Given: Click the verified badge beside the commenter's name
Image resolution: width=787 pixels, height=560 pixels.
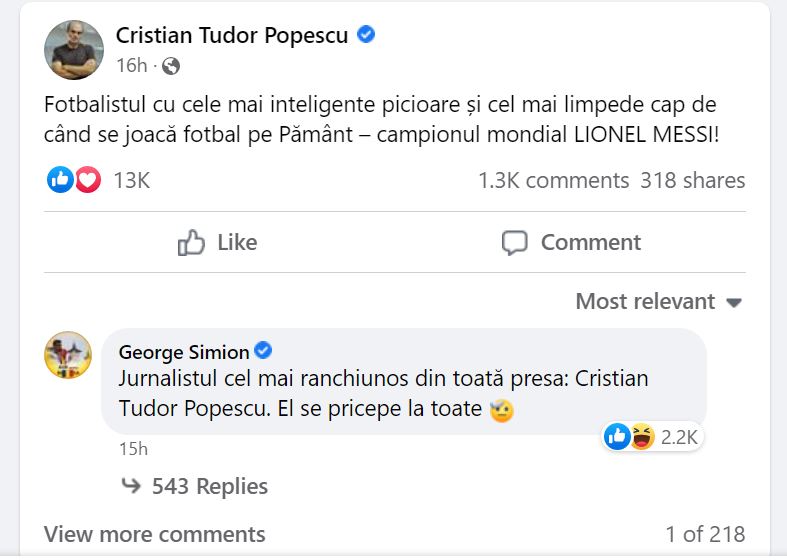Looking at the screenshot, I should (264, 351).
